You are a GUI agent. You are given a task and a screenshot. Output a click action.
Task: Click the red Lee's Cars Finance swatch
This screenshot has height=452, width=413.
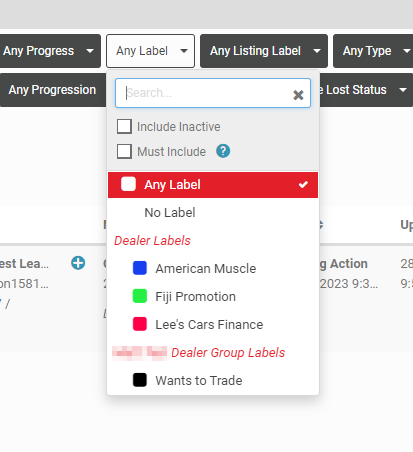[x=140, y=324]
